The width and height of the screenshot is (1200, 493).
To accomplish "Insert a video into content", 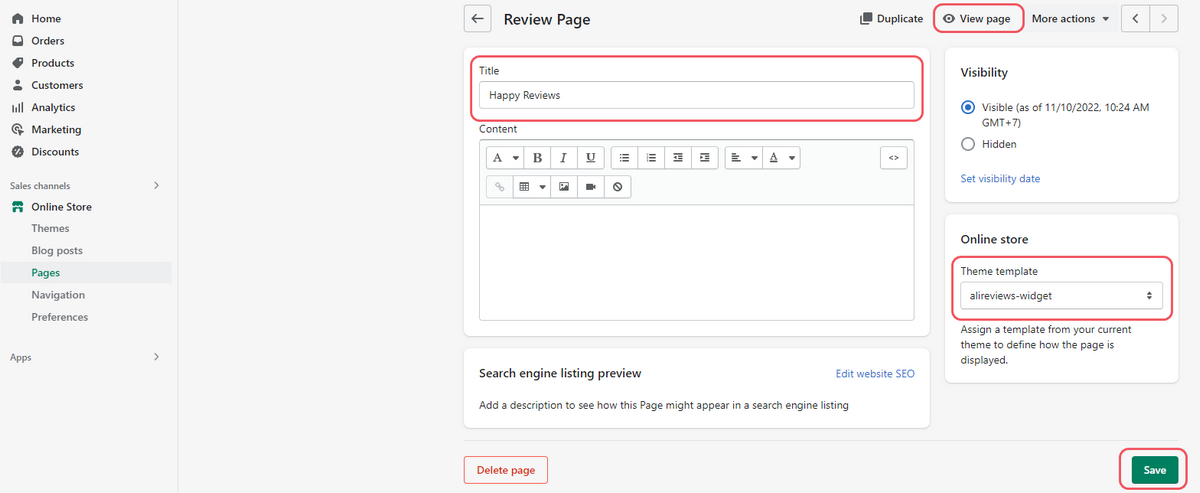I will [591, 187].
